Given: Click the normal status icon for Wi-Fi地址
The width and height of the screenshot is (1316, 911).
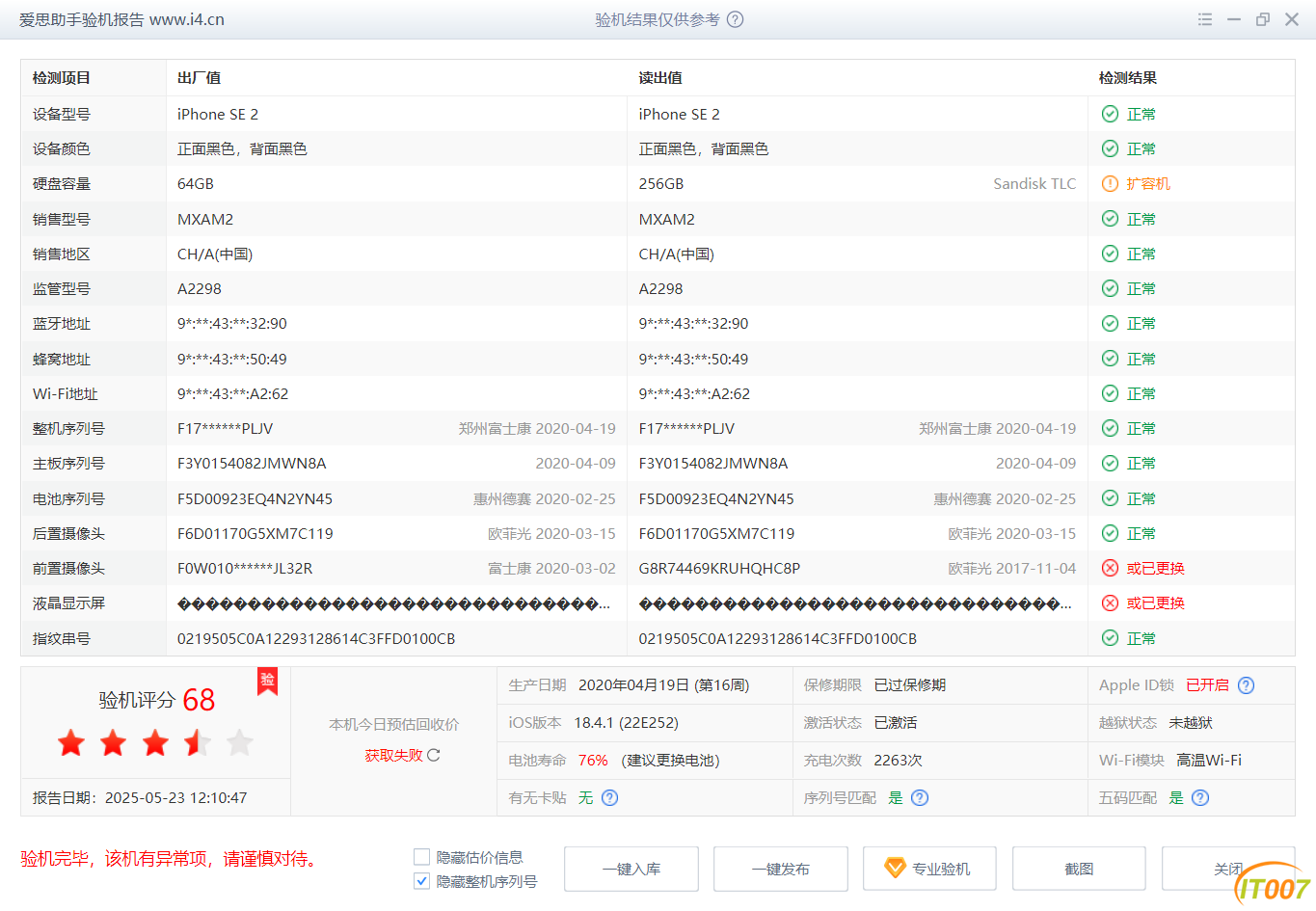Looking at the screenshot, I should tap(1110, 393).
